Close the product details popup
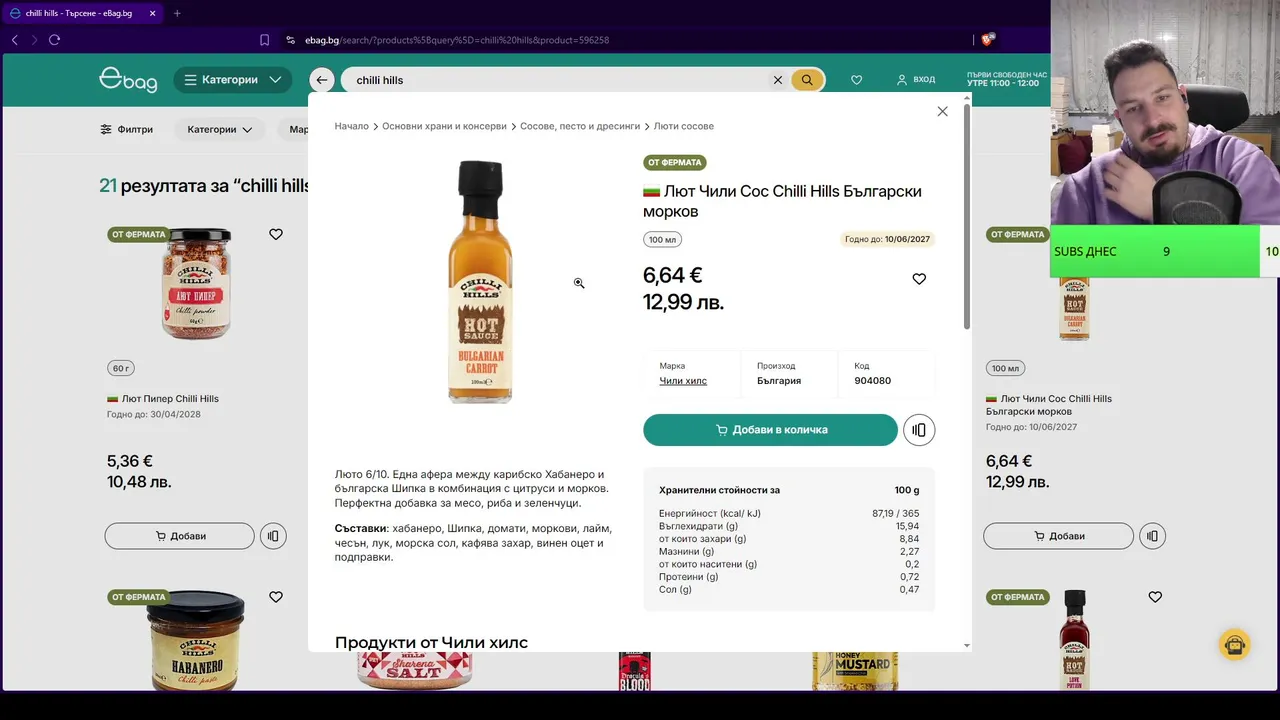Viewport: 1280px width, 720px height. 942,111
